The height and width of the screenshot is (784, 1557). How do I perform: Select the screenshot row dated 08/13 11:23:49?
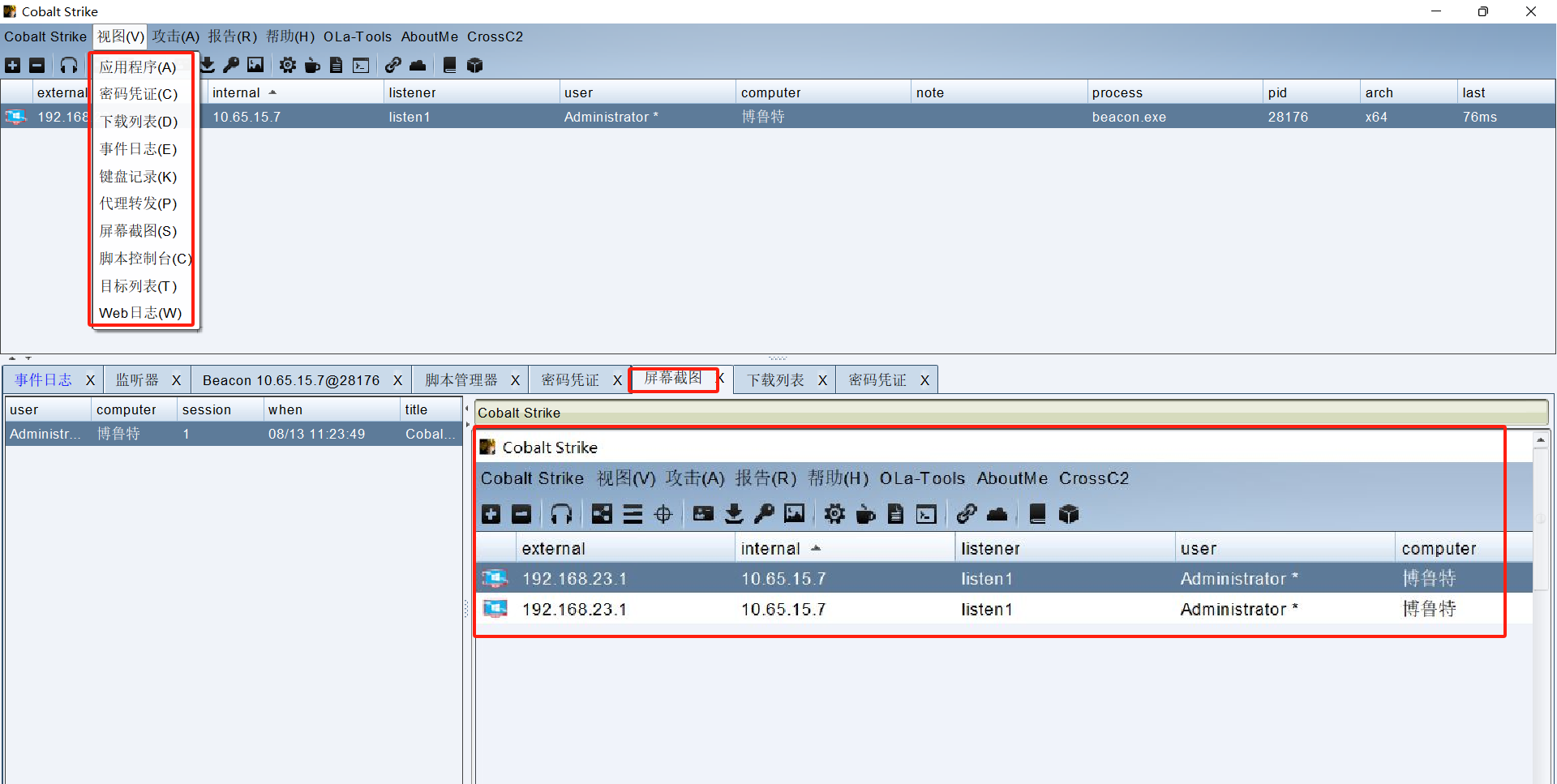234,434
